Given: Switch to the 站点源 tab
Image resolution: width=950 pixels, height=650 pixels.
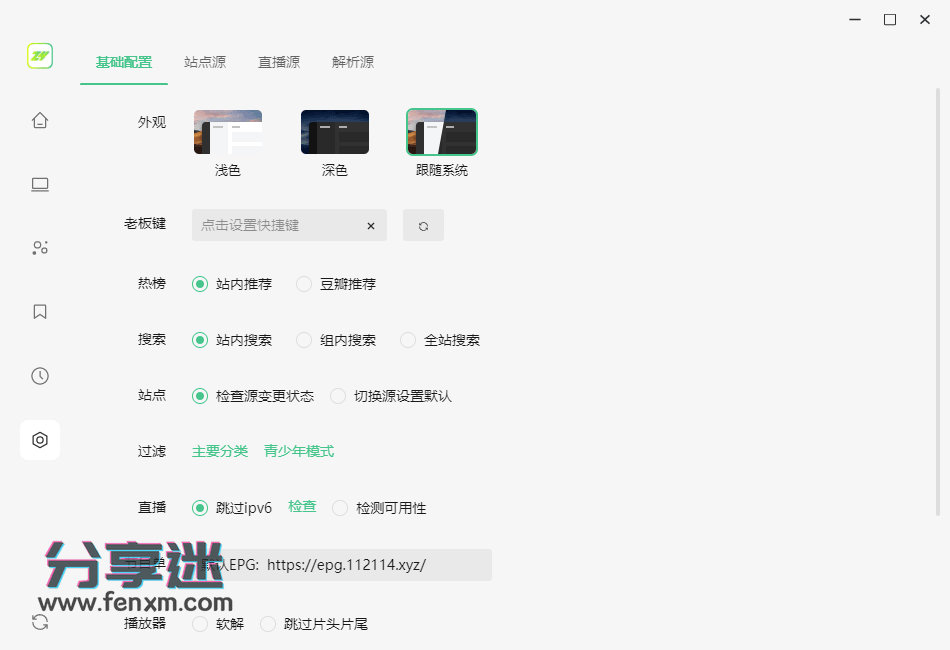Looking at the screenshot, I should (x=205, y=61).
